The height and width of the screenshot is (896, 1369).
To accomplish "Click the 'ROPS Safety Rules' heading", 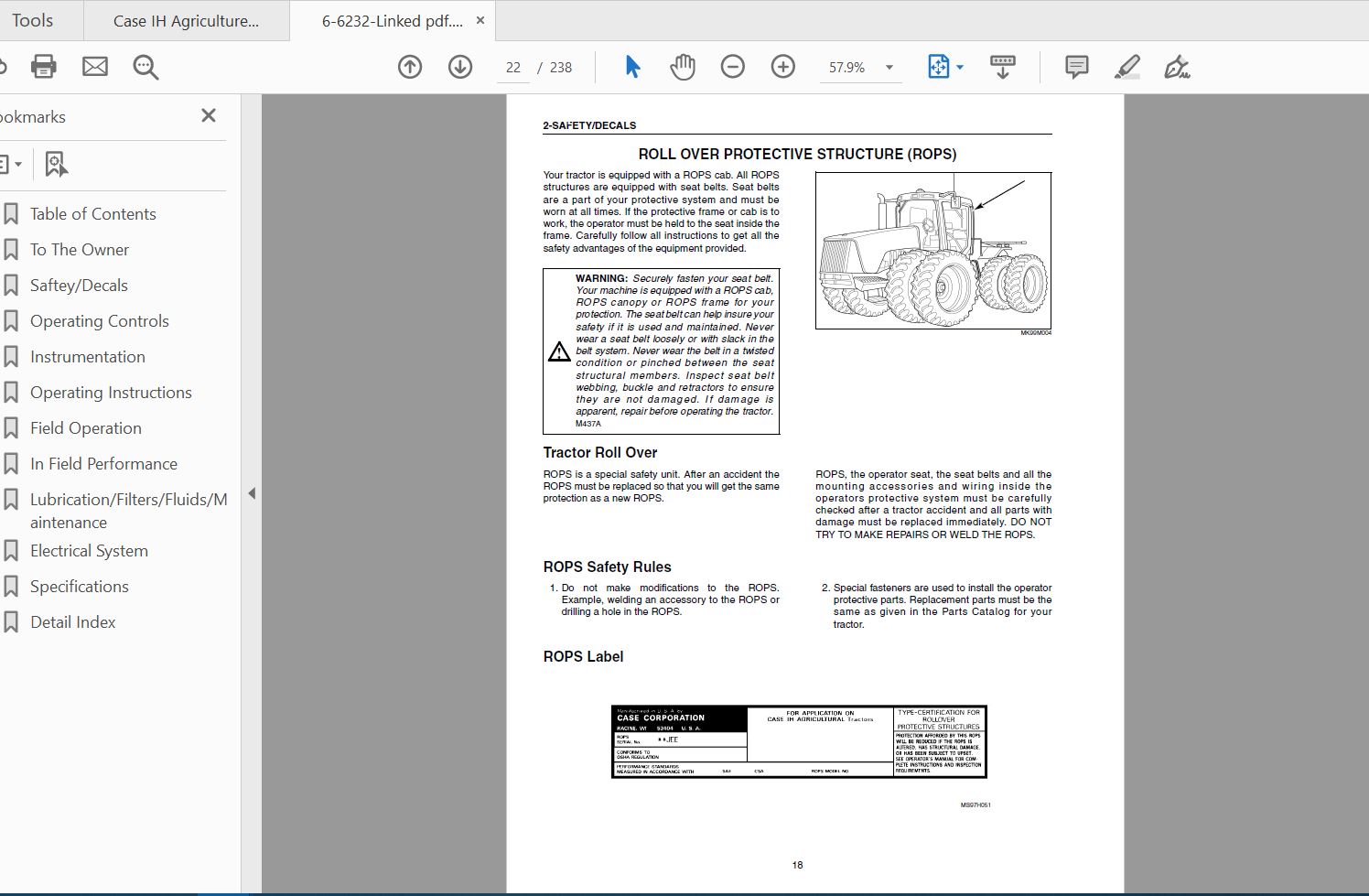I will [x=608, y=567].
